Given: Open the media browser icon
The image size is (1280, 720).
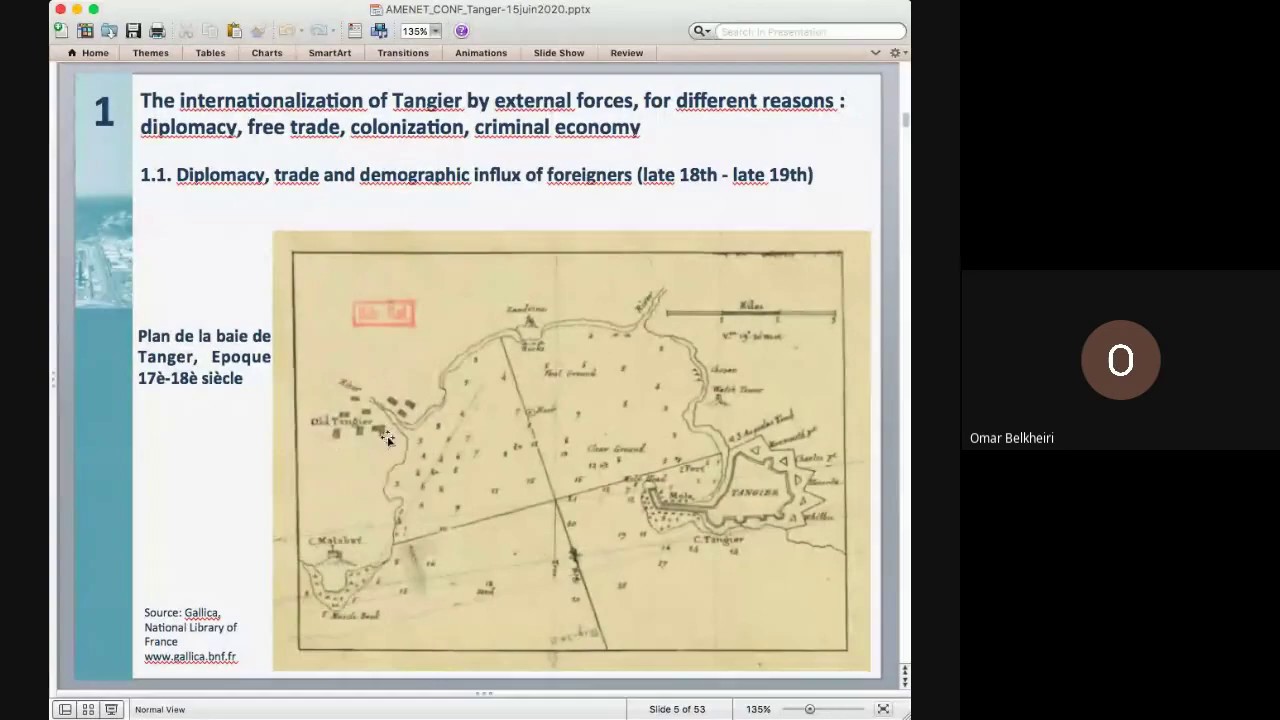Looking at the screenshot, I should tap(379, 31).
